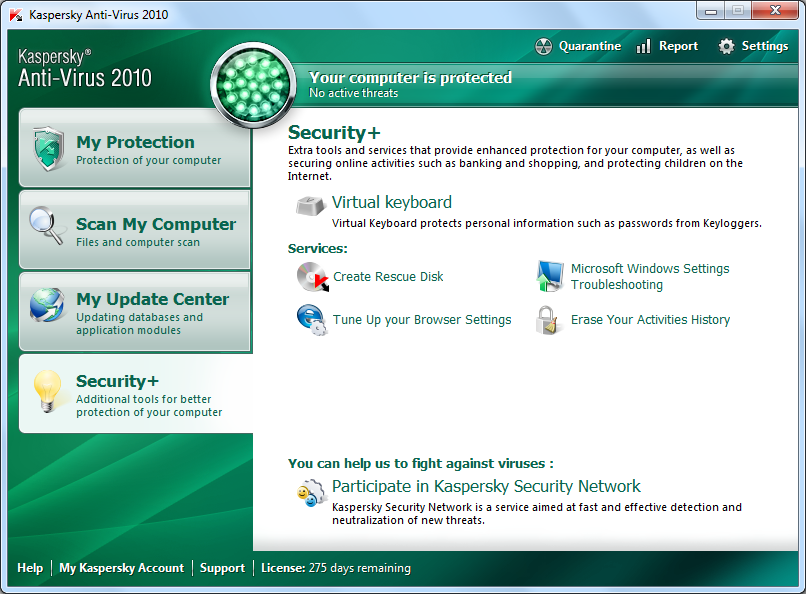Click the Settings gear icon
Screen dimensions: 806x594
[726, 46]
